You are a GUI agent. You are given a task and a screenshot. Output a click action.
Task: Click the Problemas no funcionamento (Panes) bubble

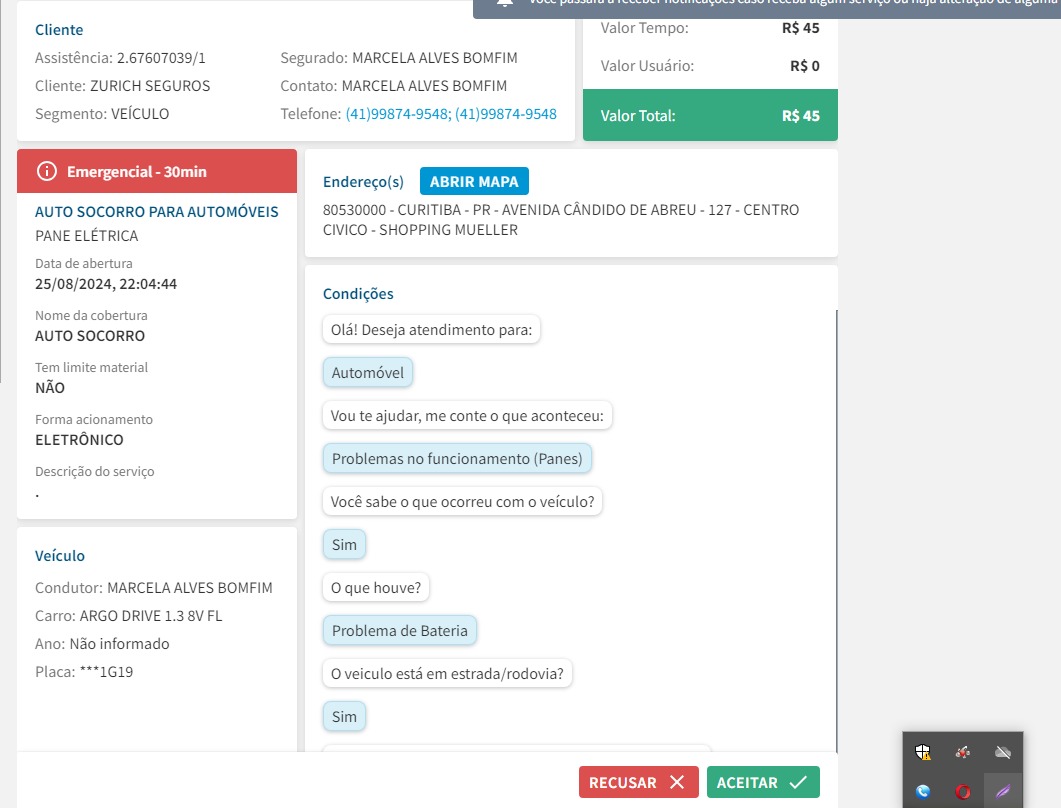point(458,459)
